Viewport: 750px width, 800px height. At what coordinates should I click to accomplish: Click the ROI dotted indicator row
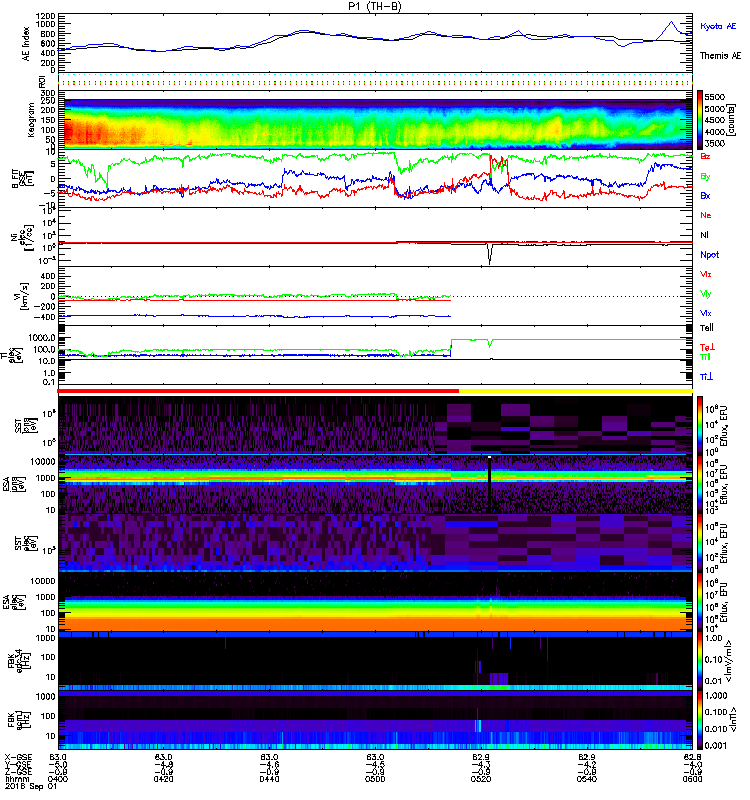coord(375,81)
